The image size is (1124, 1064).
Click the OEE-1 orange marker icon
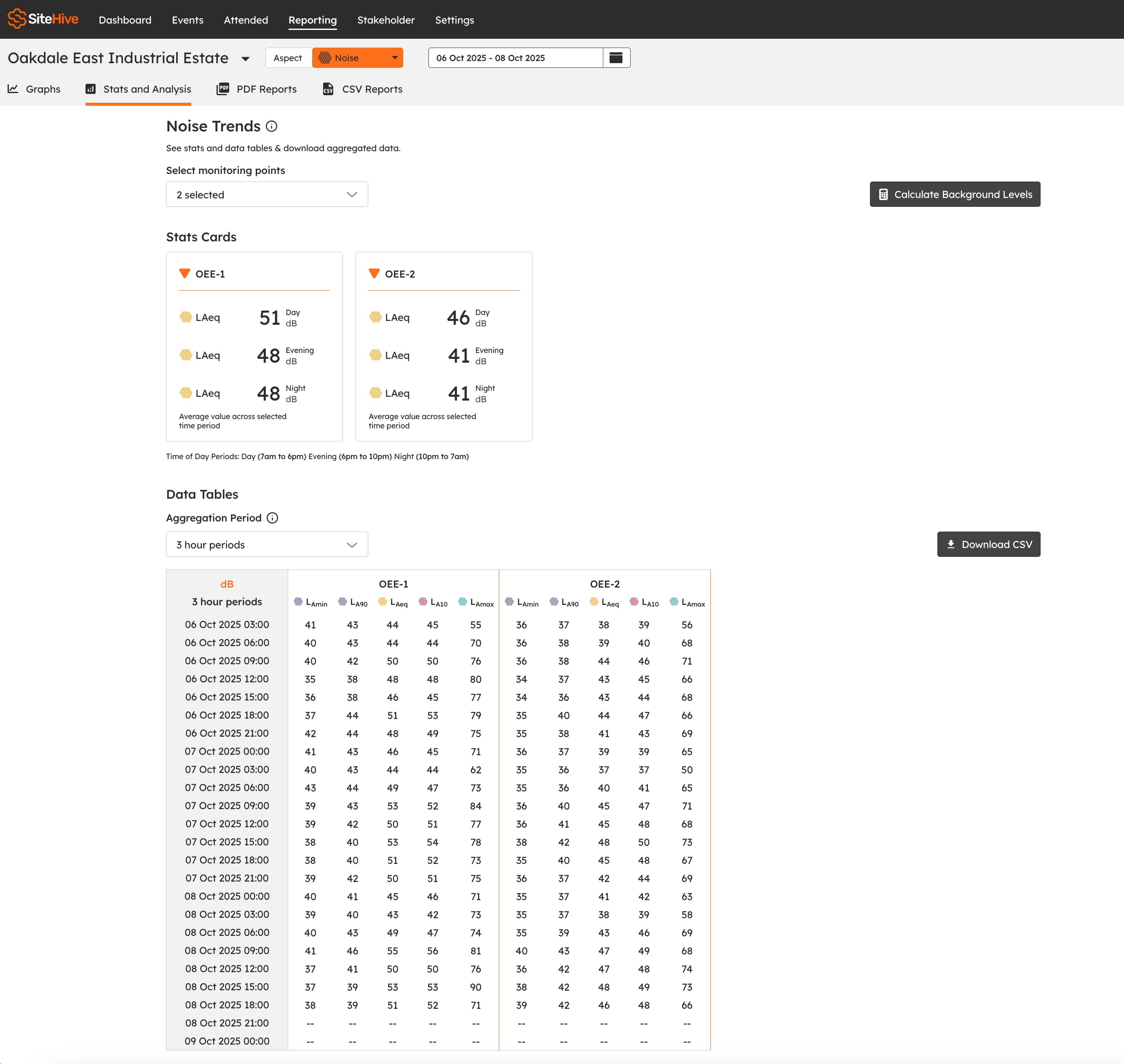185,273
